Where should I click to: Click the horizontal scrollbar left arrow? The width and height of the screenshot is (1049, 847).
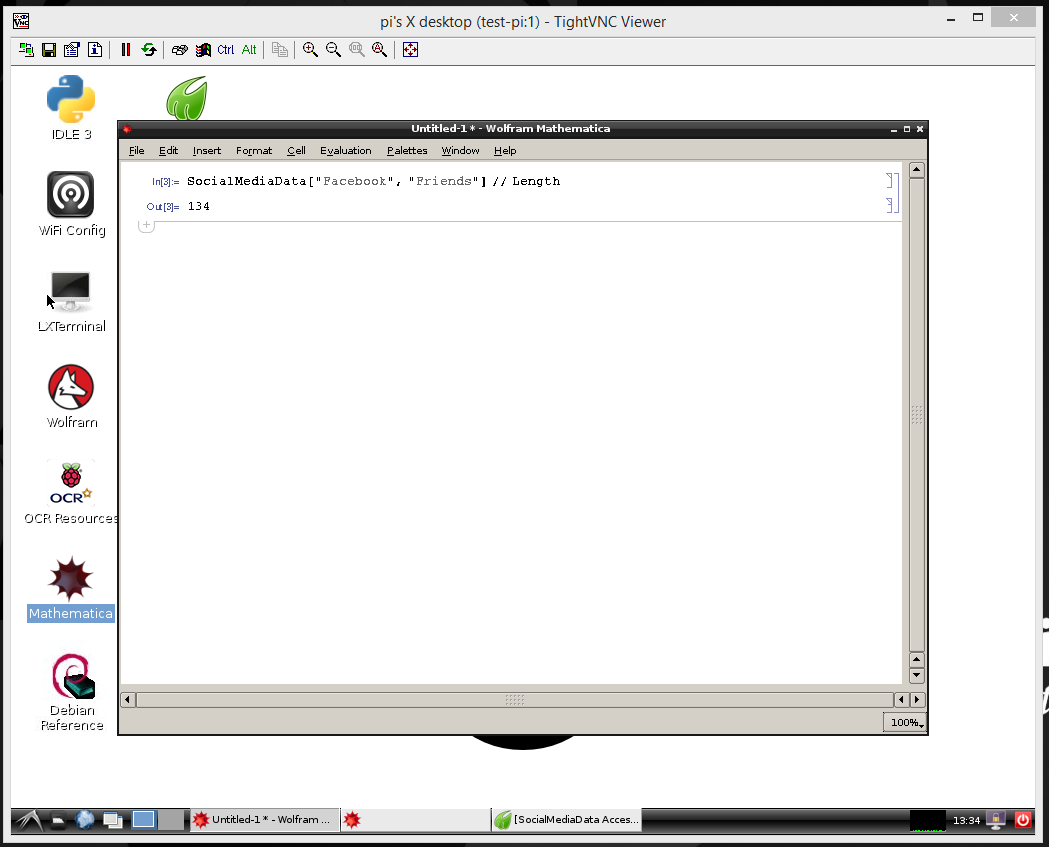[128, 700]
